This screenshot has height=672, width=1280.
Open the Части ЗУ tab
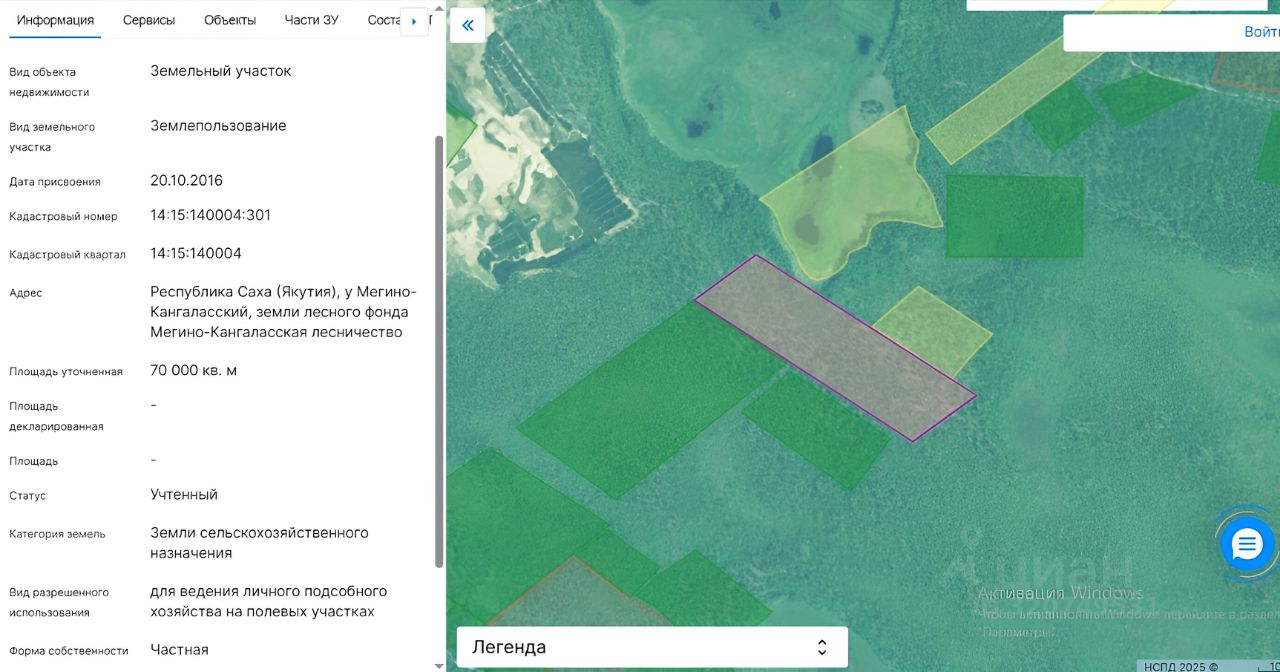click(311, 20)
